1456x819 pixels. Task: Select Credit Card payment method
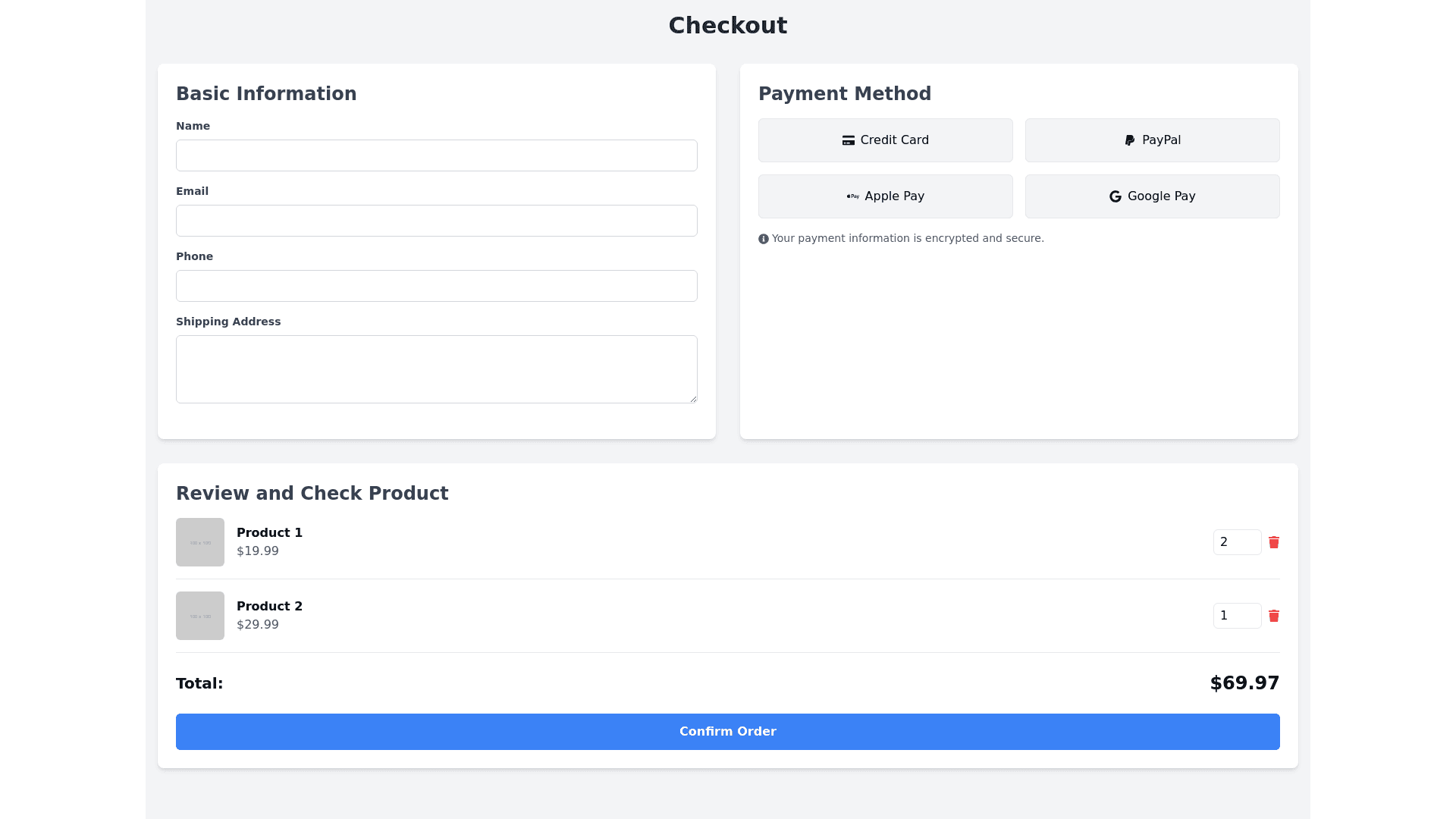point(885,140)
